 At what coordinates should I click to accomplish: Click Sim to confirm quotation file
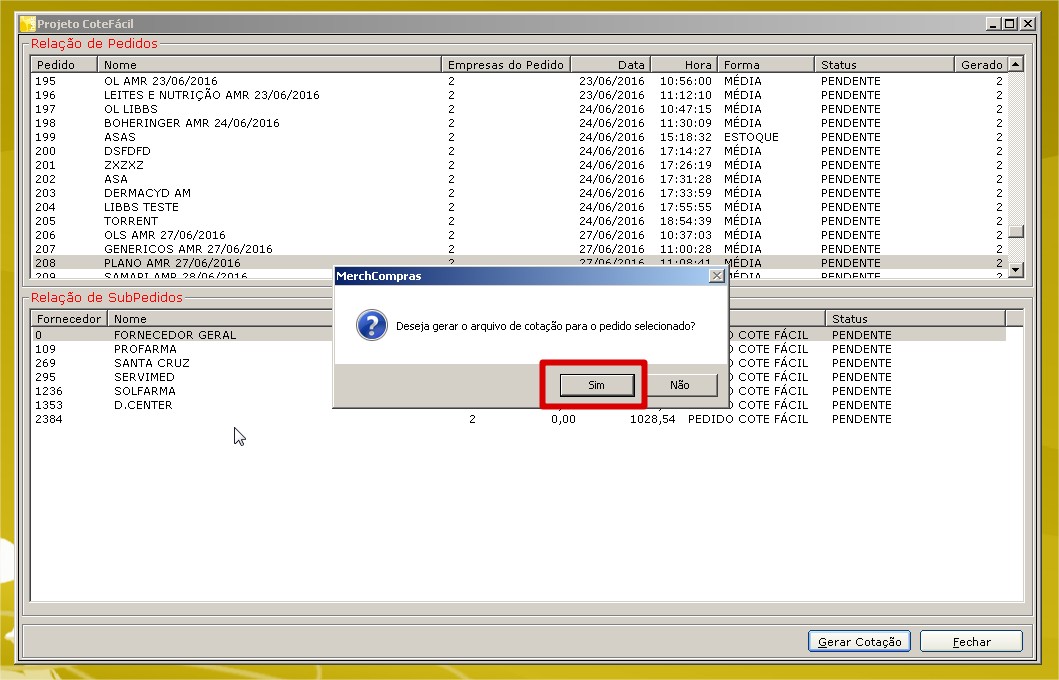pos(596,385)
